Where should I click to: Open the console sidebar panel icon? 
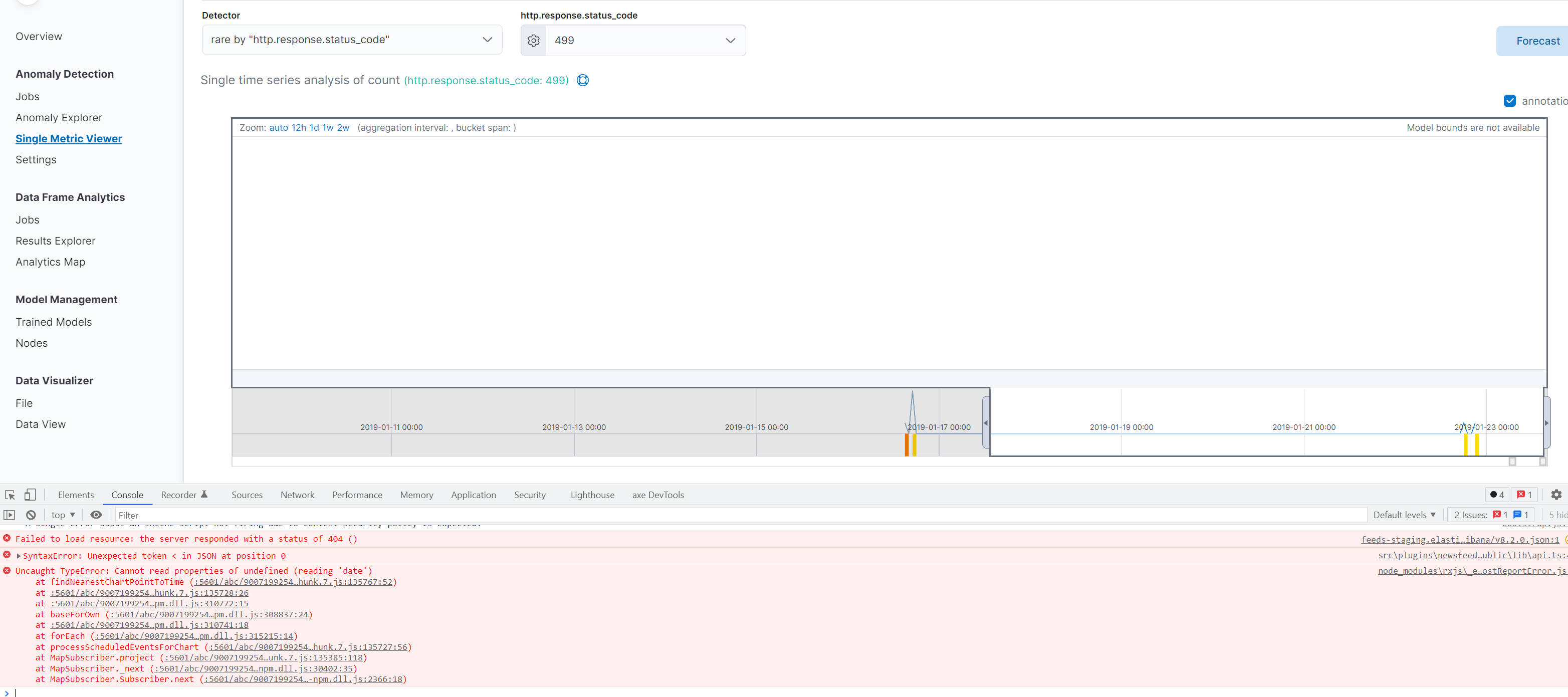(x=9, y=515)
